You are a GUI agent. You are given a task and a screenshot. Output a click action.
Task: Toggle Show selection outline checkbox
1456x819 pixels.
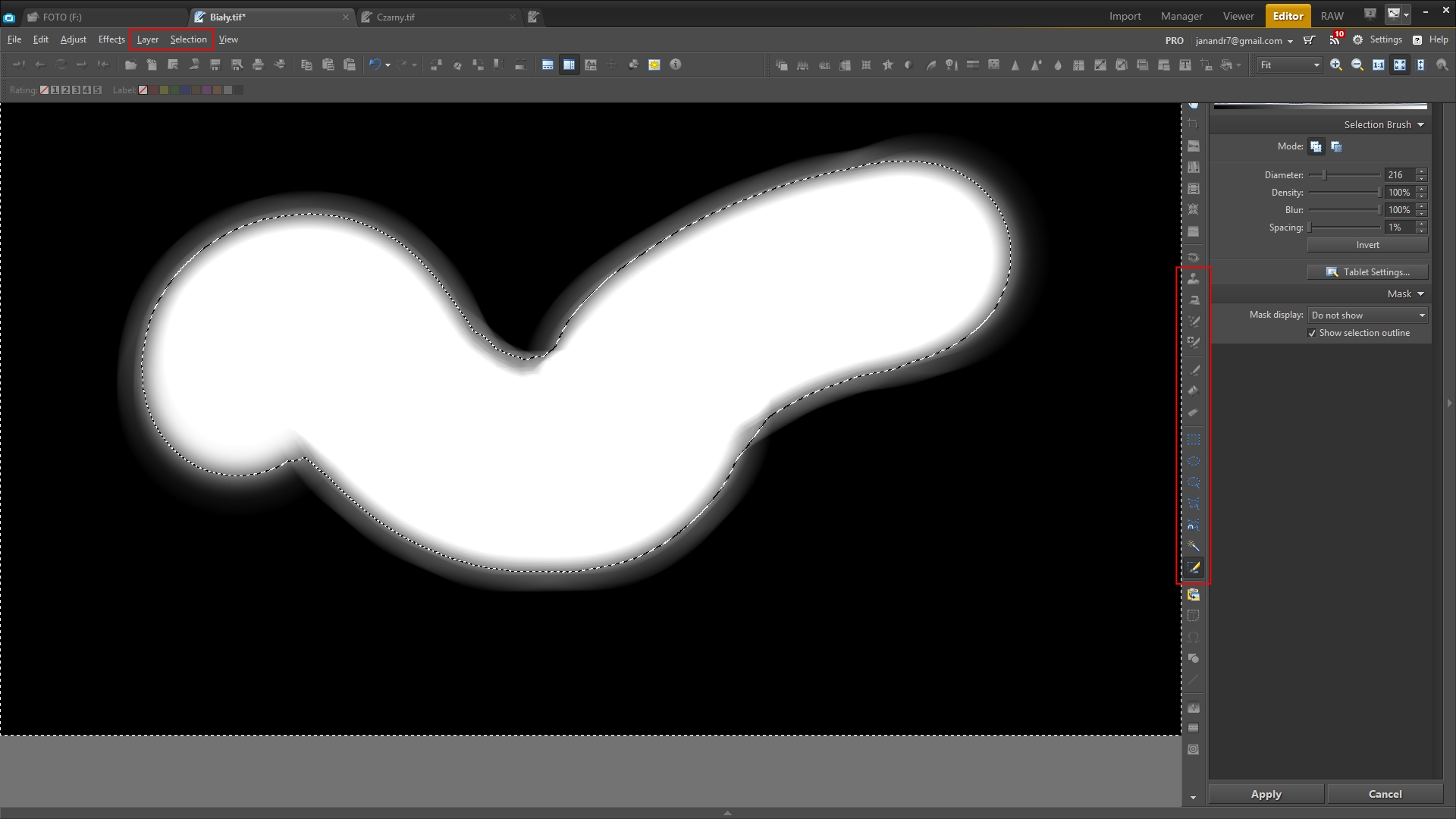point(1312,334)
